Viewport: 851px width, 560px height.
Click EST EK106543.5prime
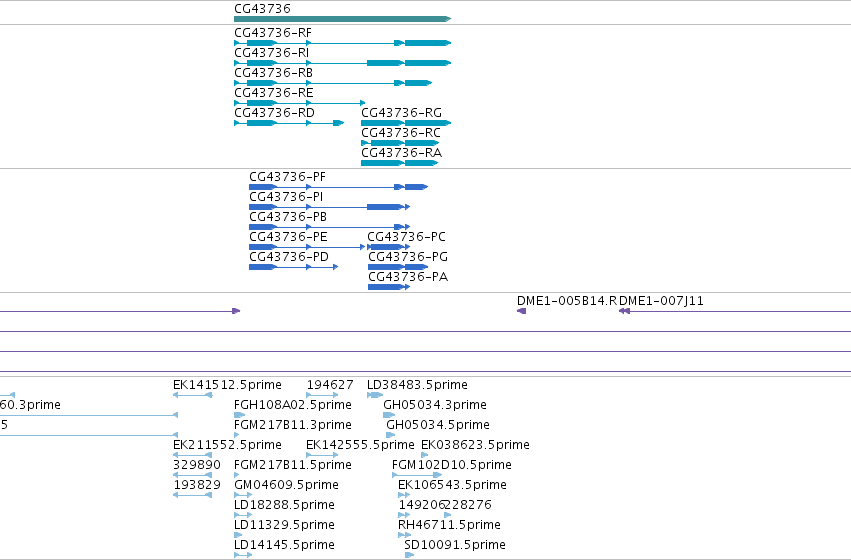(x=452, y=485)
